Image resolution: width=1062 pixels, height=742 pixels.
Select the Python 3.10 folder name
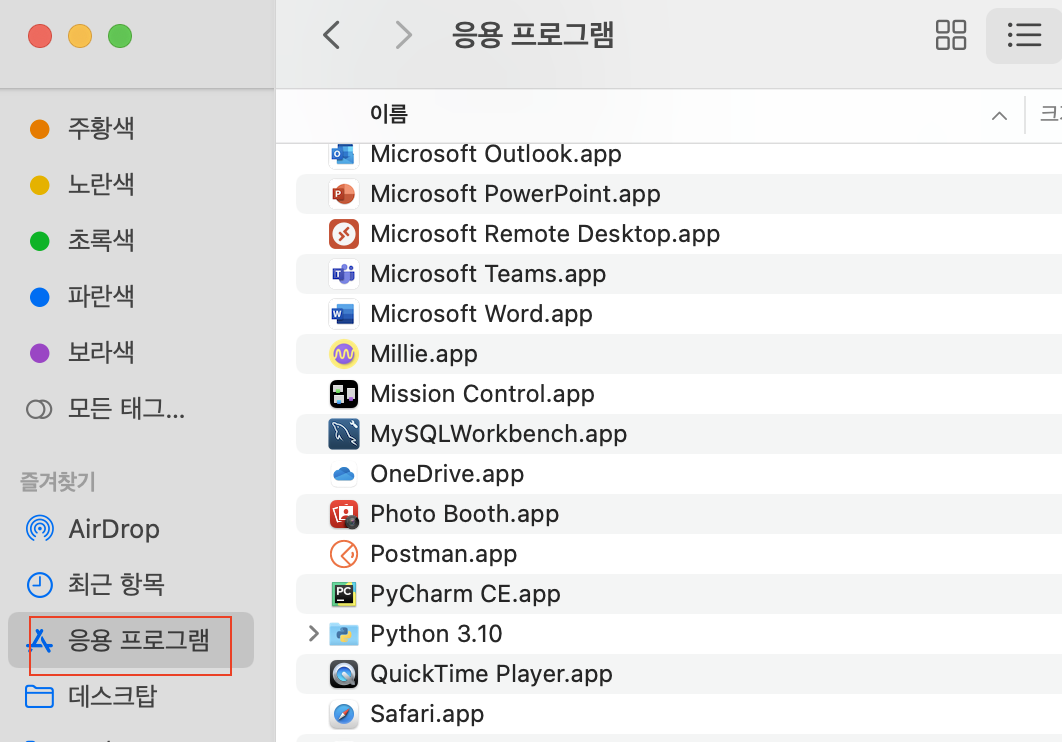[x=436, y=634]
